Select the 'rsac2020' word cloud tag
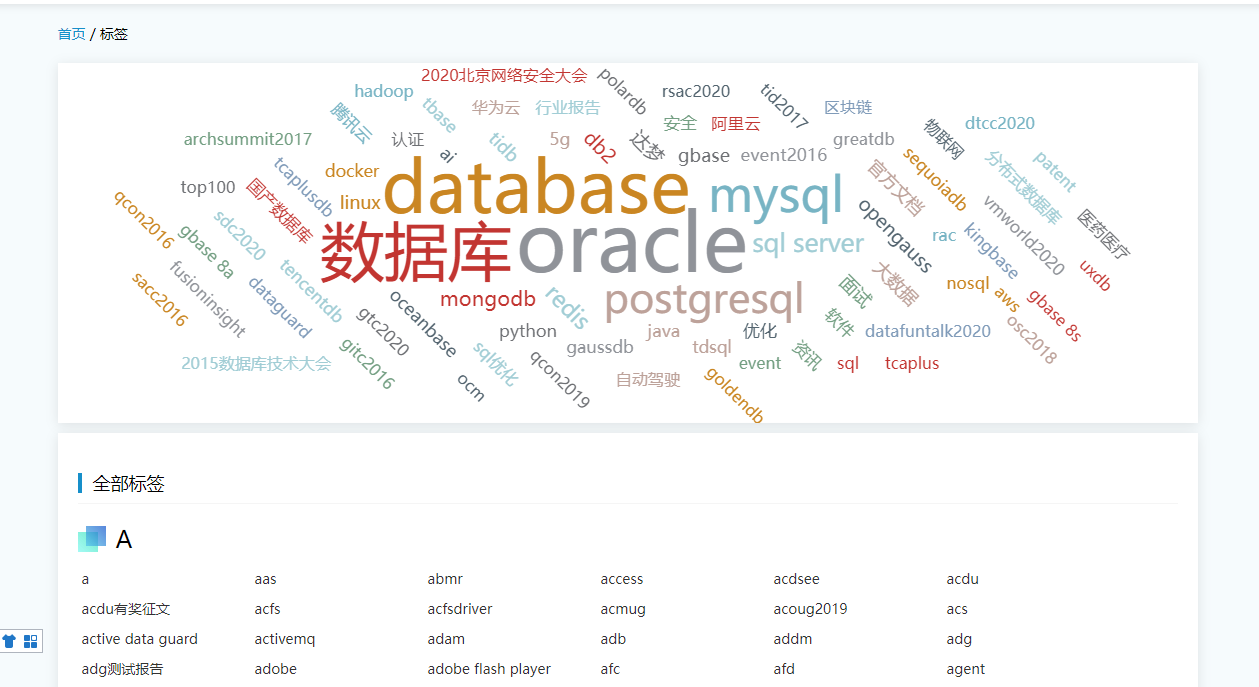The image size is (1259, 687). tap(696, 91)
